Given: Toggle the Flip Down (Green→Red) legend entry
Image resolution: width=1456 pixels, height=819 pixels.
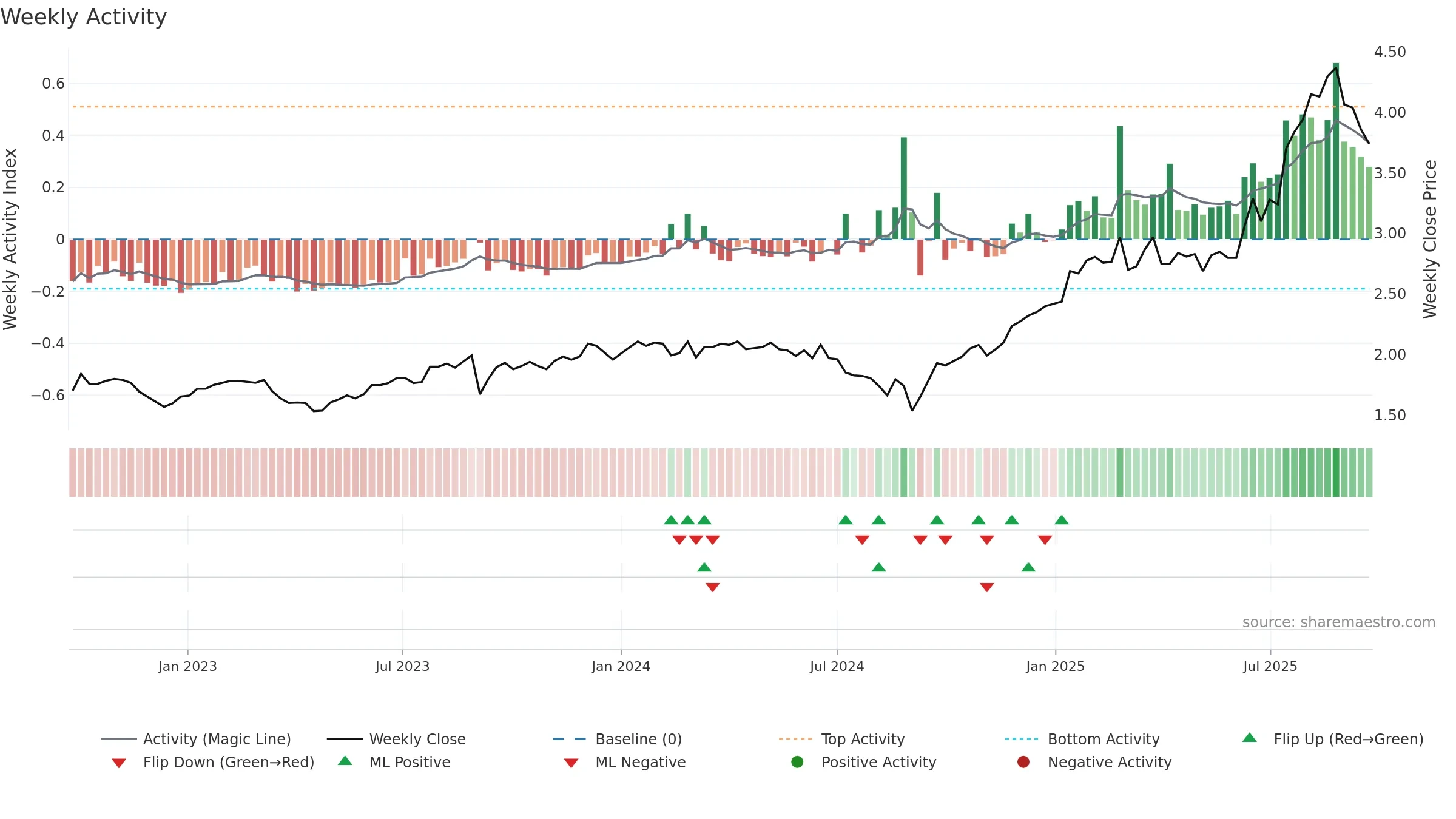Looking at the screenshot, I should point(213,762).
